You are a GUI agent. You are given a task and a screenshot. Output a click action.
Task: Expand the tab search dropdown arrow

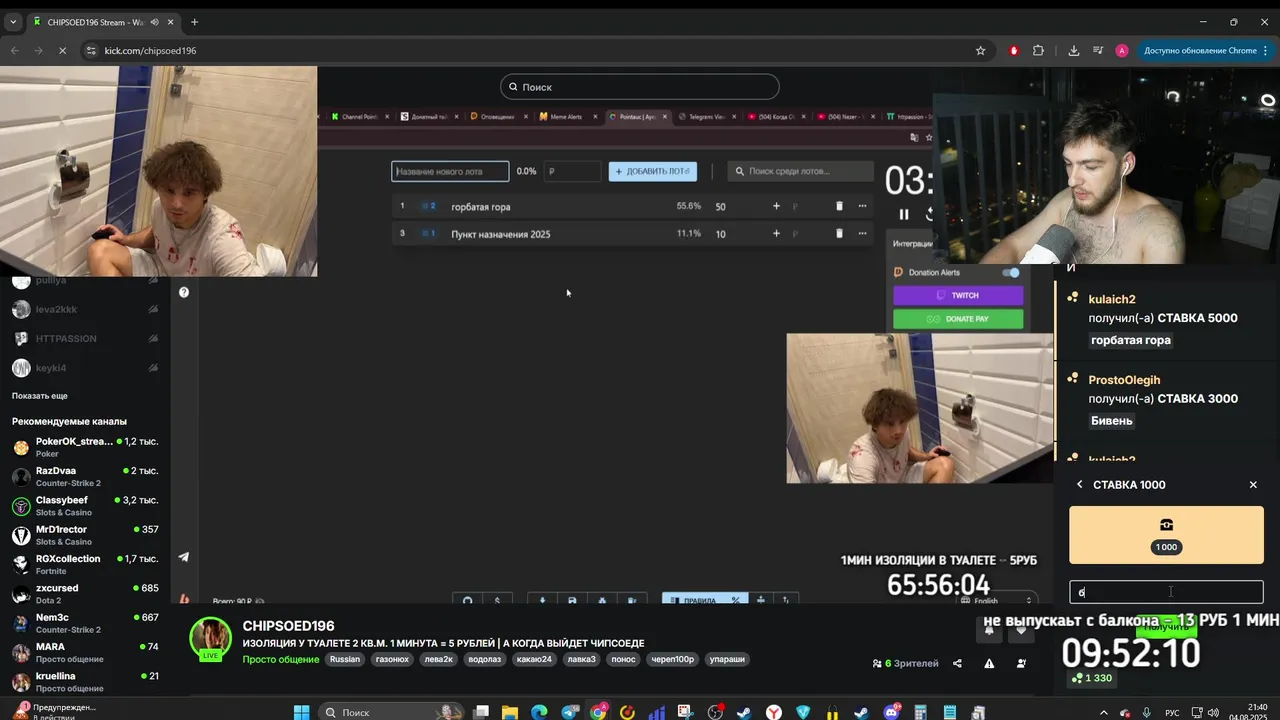coord(13,22)
